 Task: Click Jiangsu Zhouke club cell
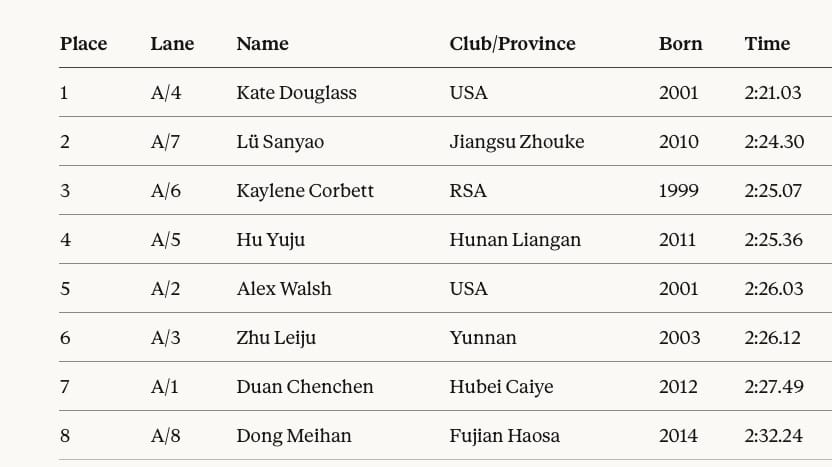516,142
